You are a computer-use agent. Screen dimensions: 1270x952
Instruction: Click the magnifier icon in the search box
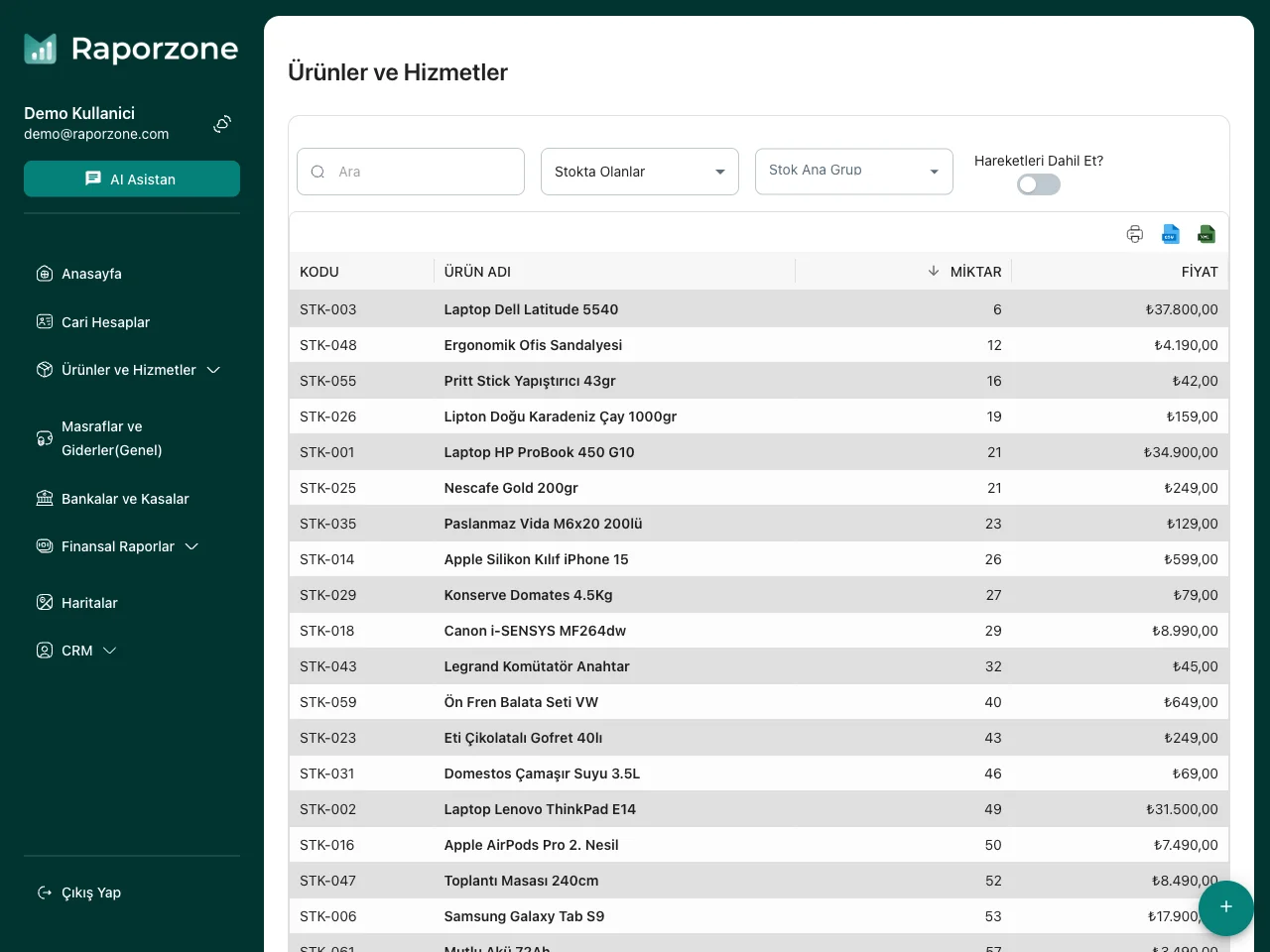point(318,172)
